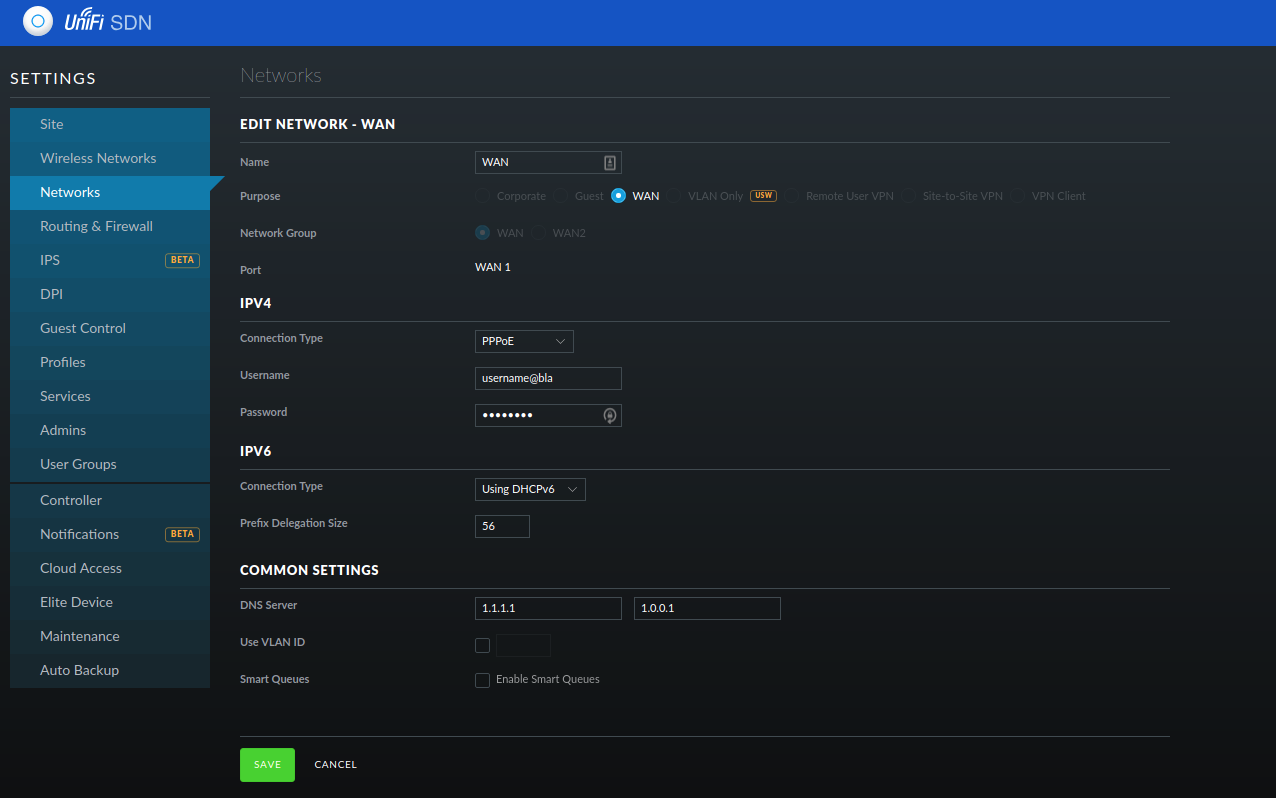The image size is (1276, 798).
Task: Open the IPv4 Connection Type PPPoE dropdown
Action: point(524,341)
